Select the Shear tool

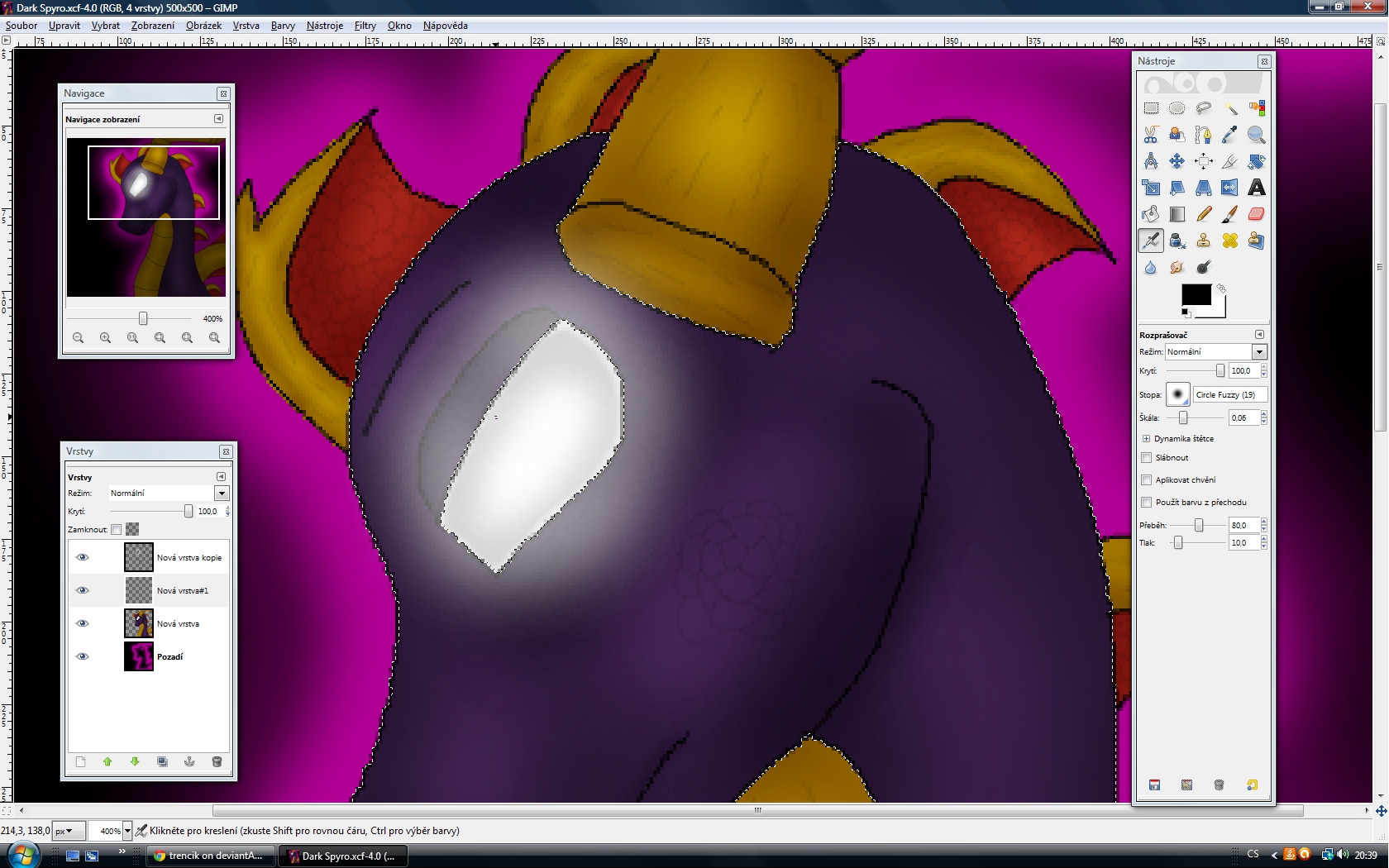point(1177,188)
